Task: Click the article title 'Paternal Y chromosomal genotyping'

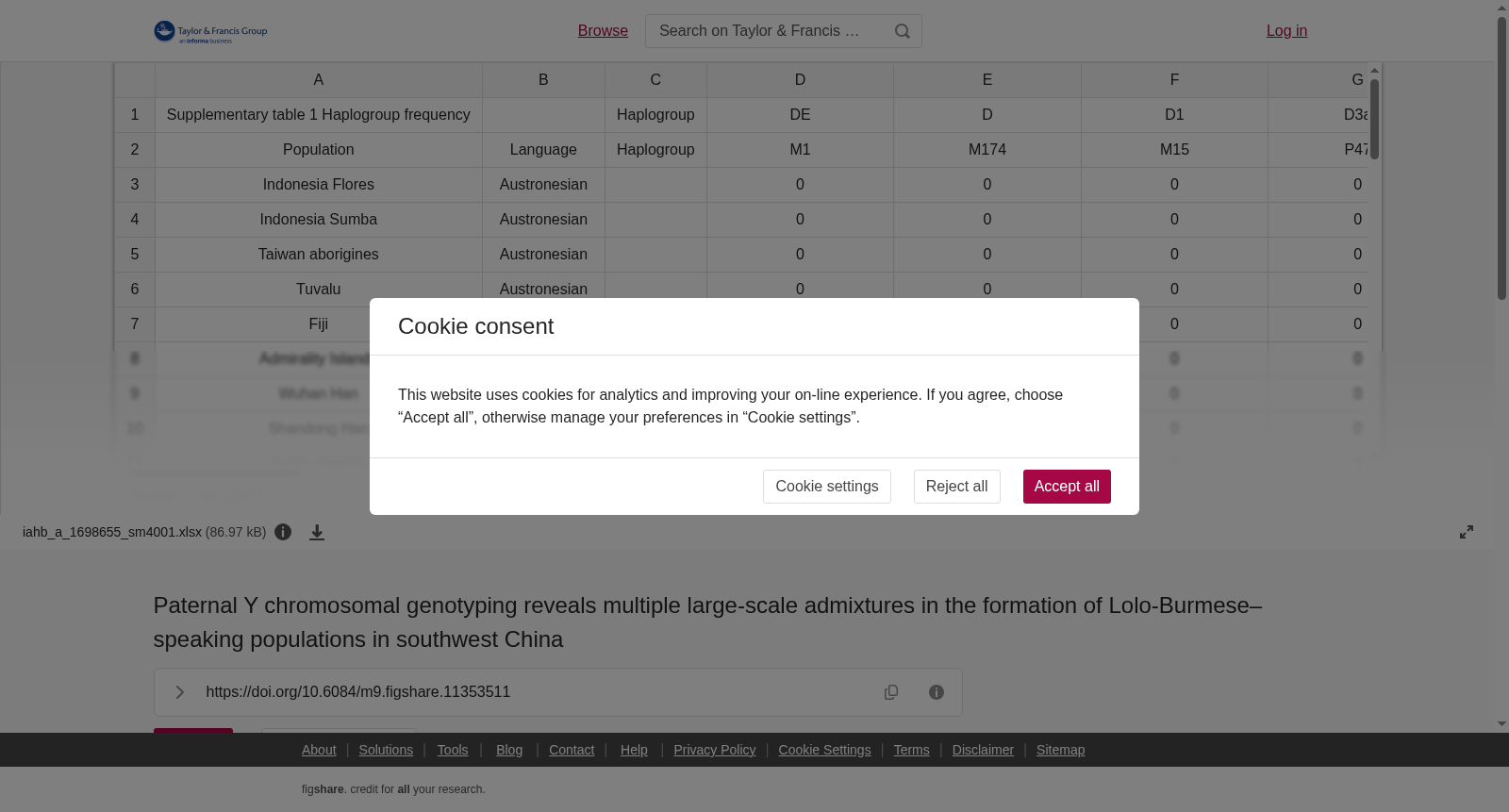Action: pos(707,622)
